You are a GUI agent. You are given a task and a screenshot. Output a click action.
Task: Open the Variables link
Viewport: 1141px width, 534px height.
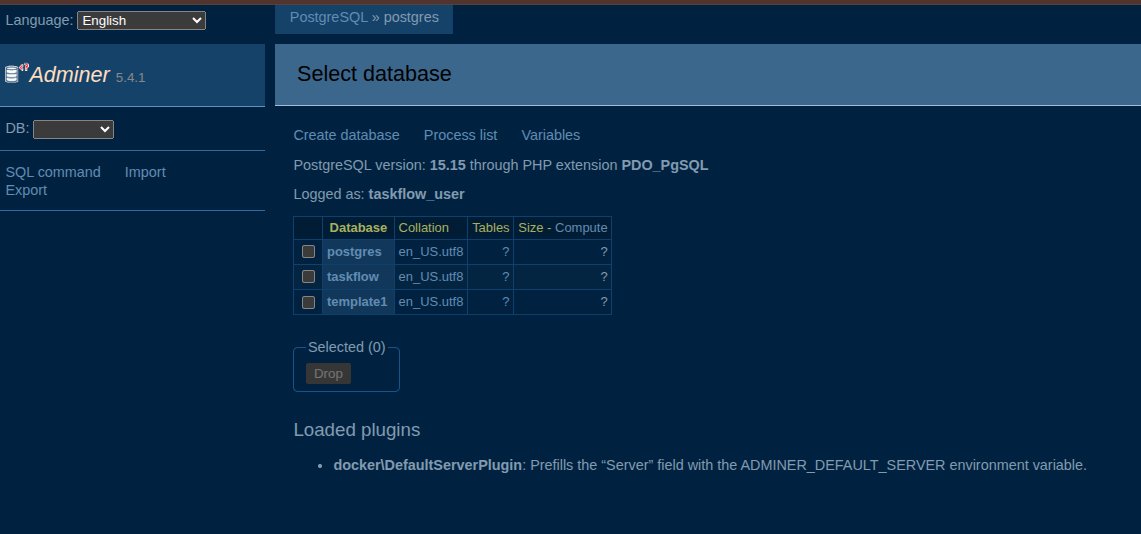tap(551, 135)
